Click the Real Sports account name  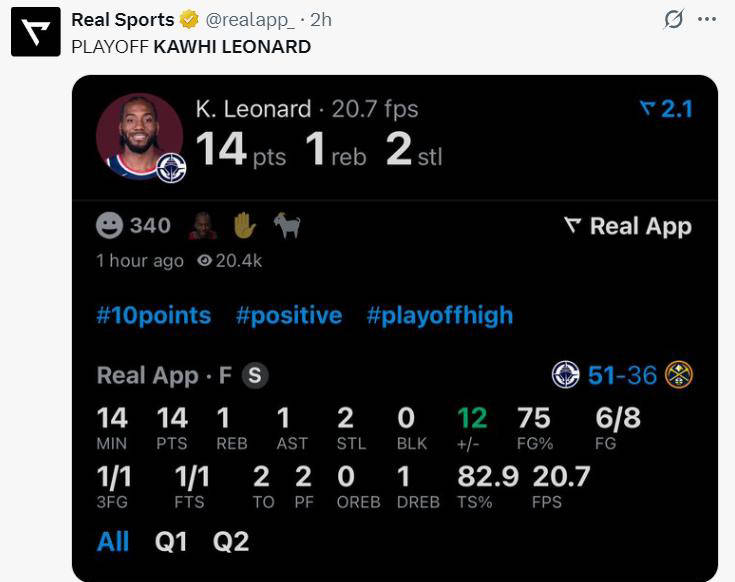click(x=123, y=20)
